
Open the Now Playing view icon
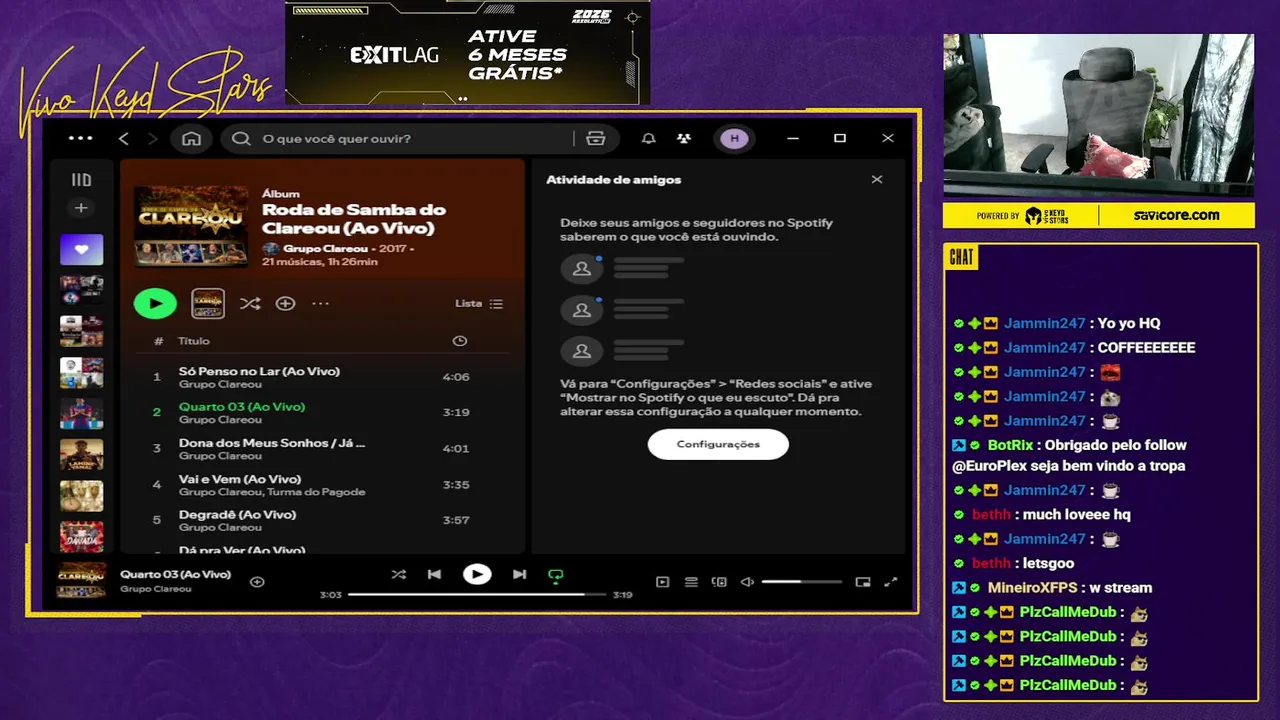(662, 582)
